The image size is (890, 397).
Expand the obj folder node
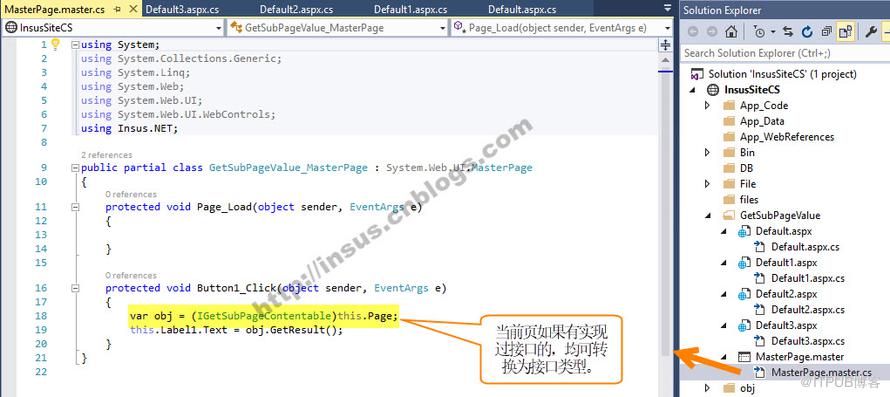coord(707,388)
